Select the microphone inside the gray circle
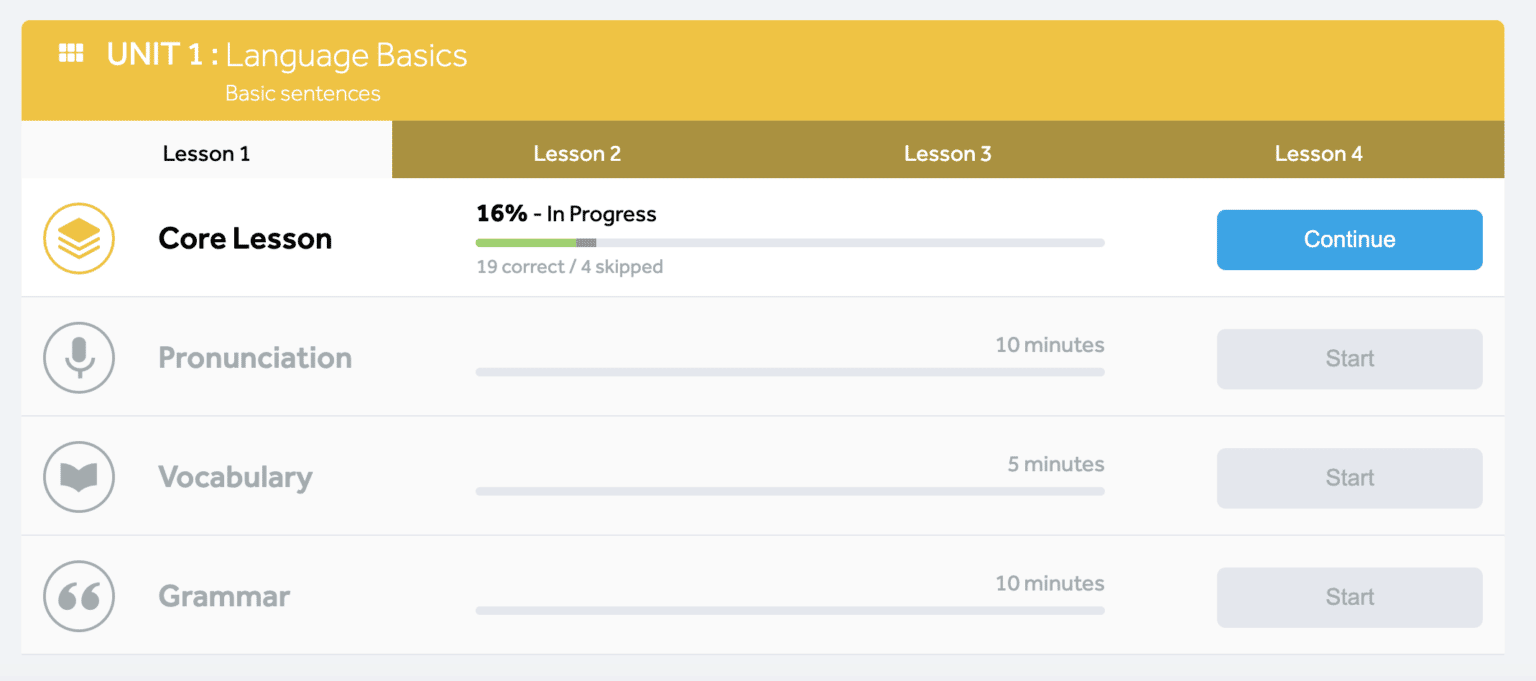Screen dimensions: 1536x681 click(x=79, y=357)
